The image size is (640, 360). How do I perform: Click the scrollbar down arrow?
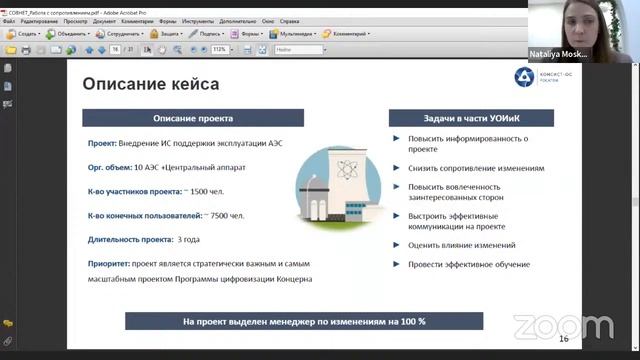click(x=636, y=347)
